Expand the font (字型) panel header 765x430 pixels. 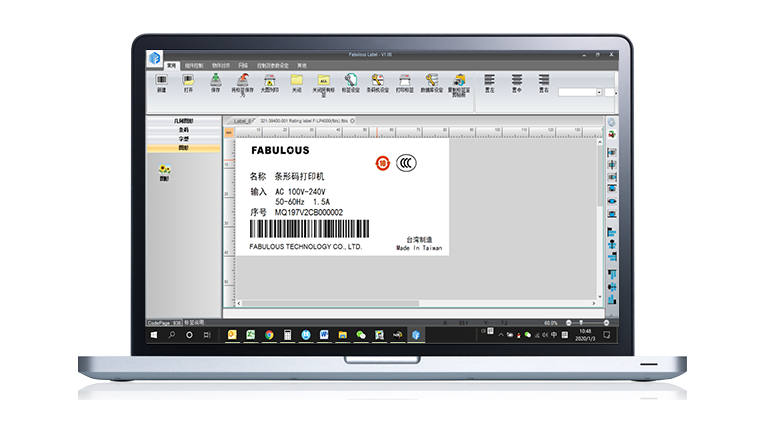(183, 139)
